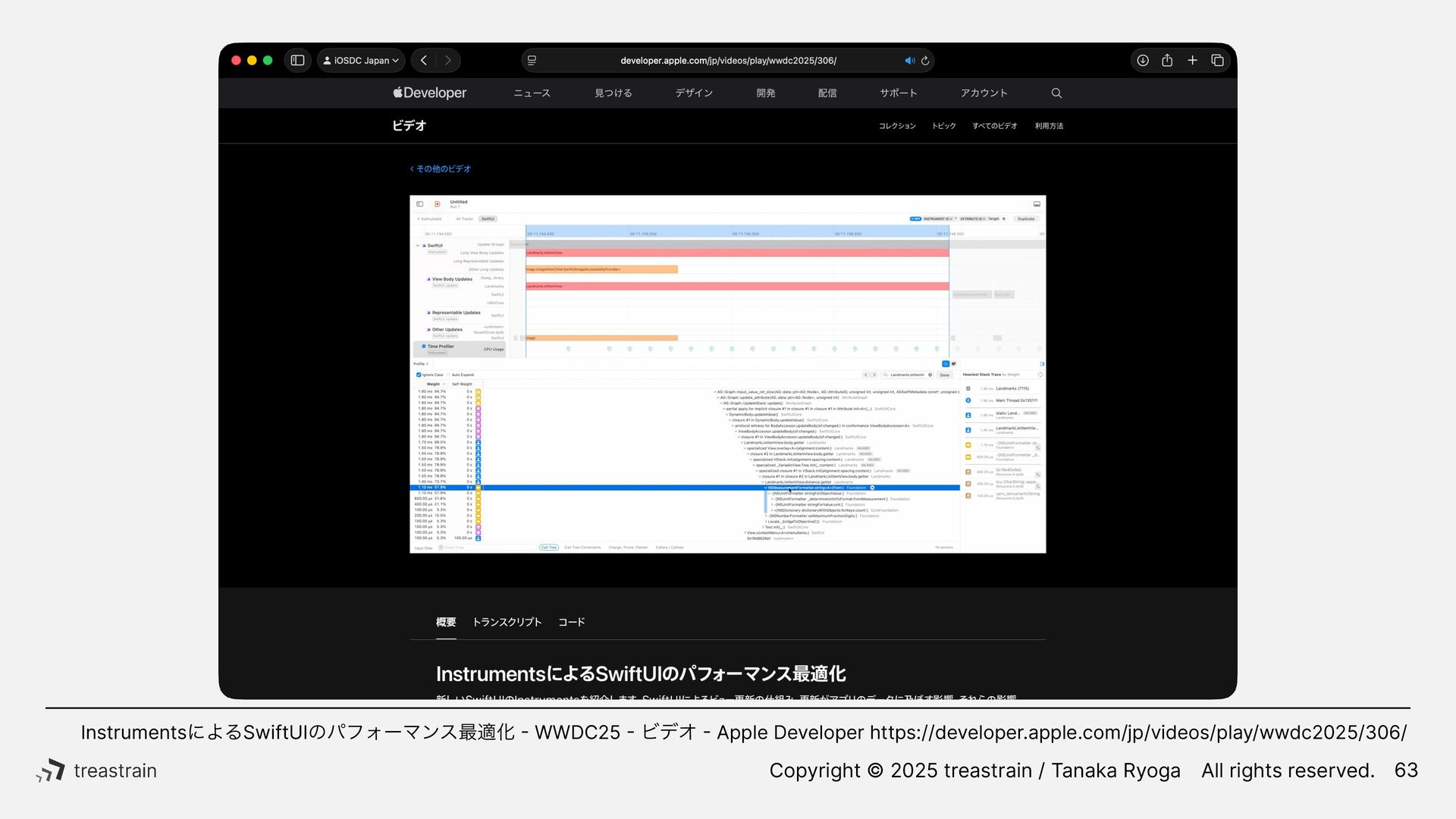Open the Safari share icon
This screenshot has height=819, width=1456.
click(1167, 61)
